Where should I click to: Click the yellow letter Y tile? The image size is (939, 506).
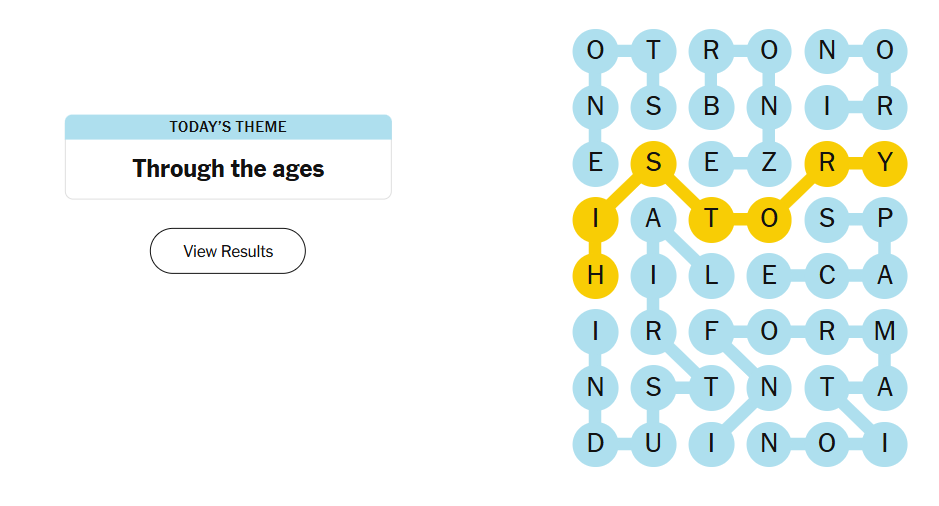click(x=884, y=163)
